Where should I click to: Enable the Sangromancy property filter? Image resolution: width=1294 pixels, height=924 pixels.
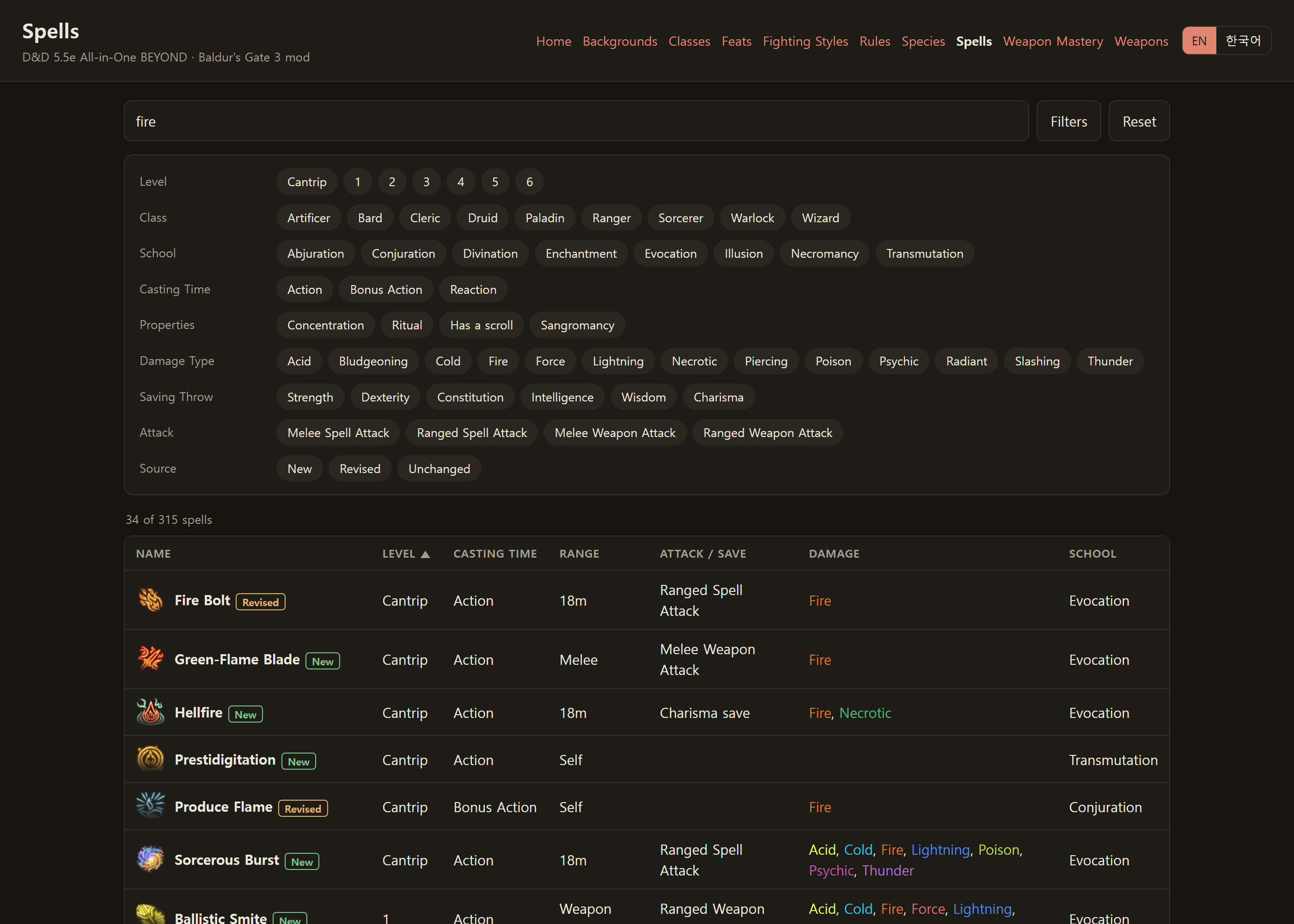[577, 325]
